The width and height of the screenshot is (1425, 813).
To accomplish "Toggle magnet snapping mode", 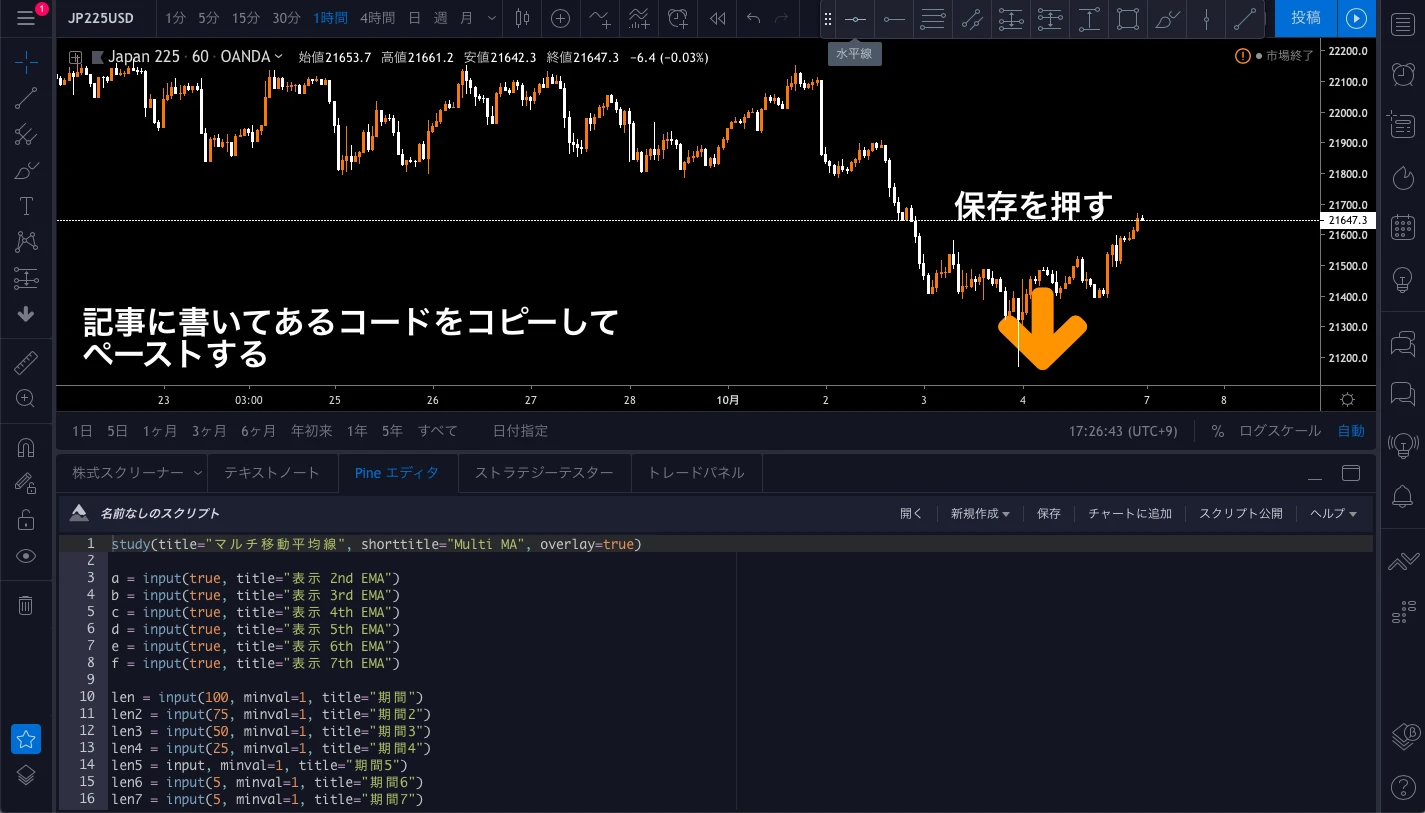I will click(27, 446).
